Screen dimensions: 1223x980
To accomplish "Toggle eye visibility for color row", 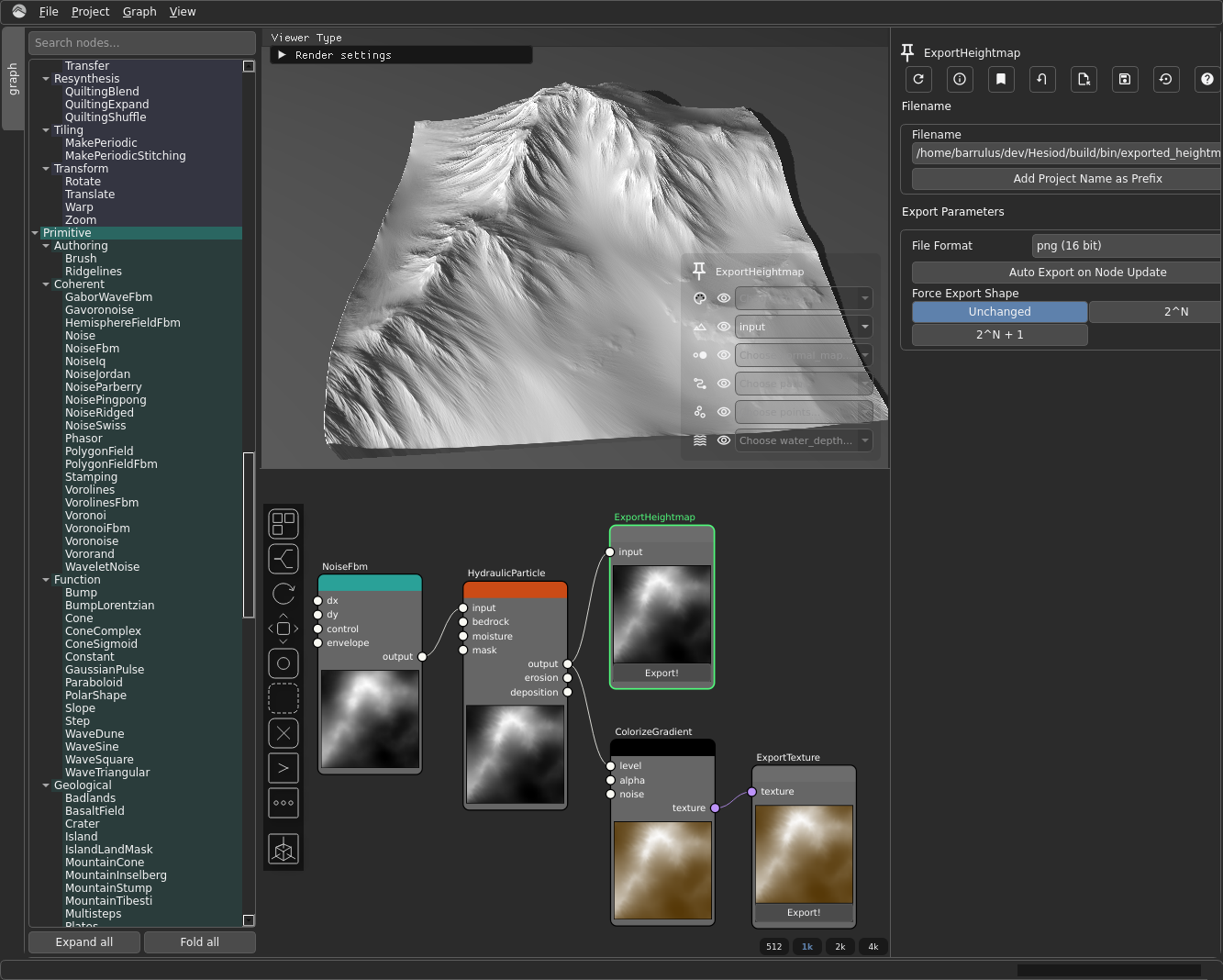I will tap(724, 298).
